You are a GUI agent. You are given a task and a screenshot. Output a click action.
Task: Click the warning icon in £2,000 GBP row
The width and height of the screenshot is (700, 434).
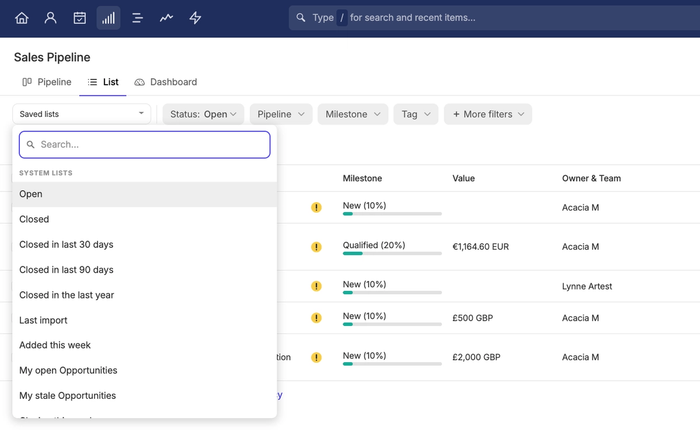coord(316,357)
